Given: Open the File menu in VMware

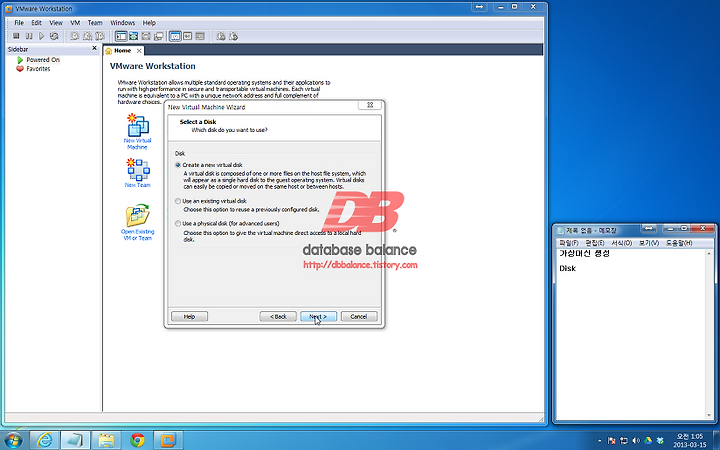Looking at the screenshot, I should tap(19, 22).
